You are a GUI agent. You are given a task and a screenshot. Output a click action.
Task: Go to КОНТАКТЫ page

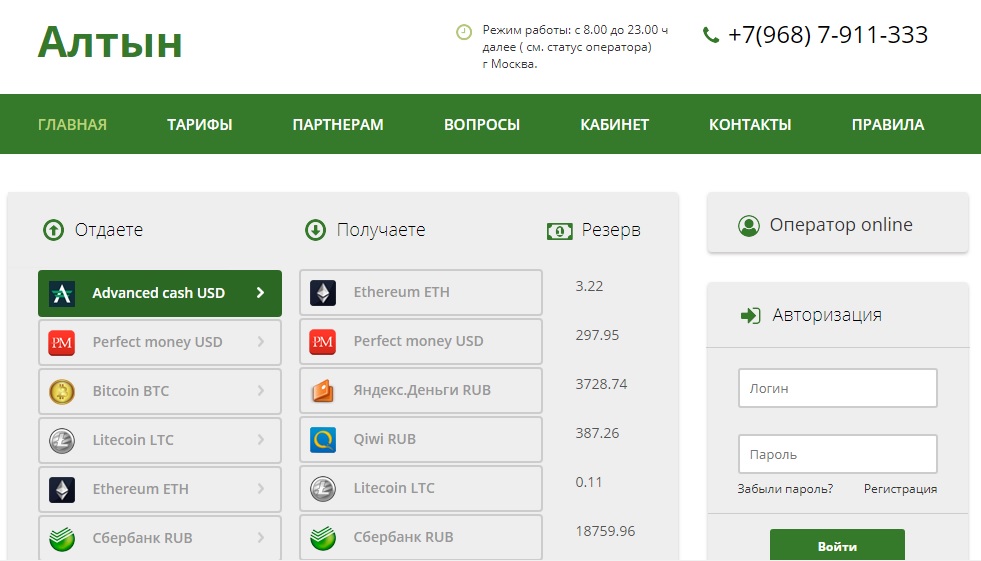pyautogui.click(x=750, y=124)
